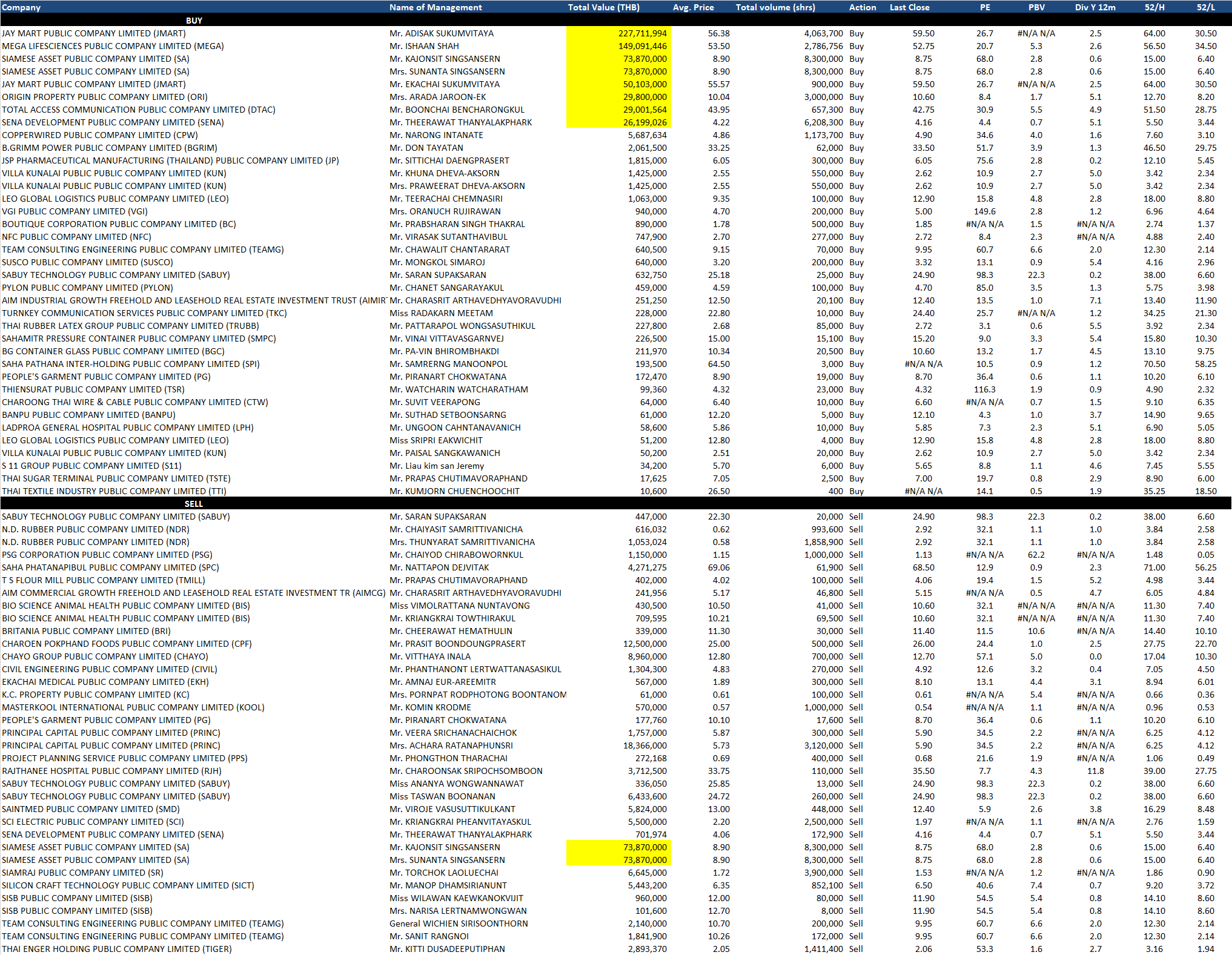Click VGI PUBLIC COMPANY LIMITED (VGI)
The width and height of the screenshot is (1232, 955).
click(75, 211)
